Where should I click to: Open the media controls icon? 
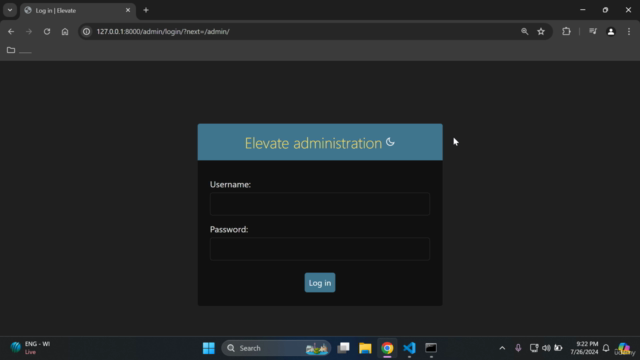[x=593, y=31]
